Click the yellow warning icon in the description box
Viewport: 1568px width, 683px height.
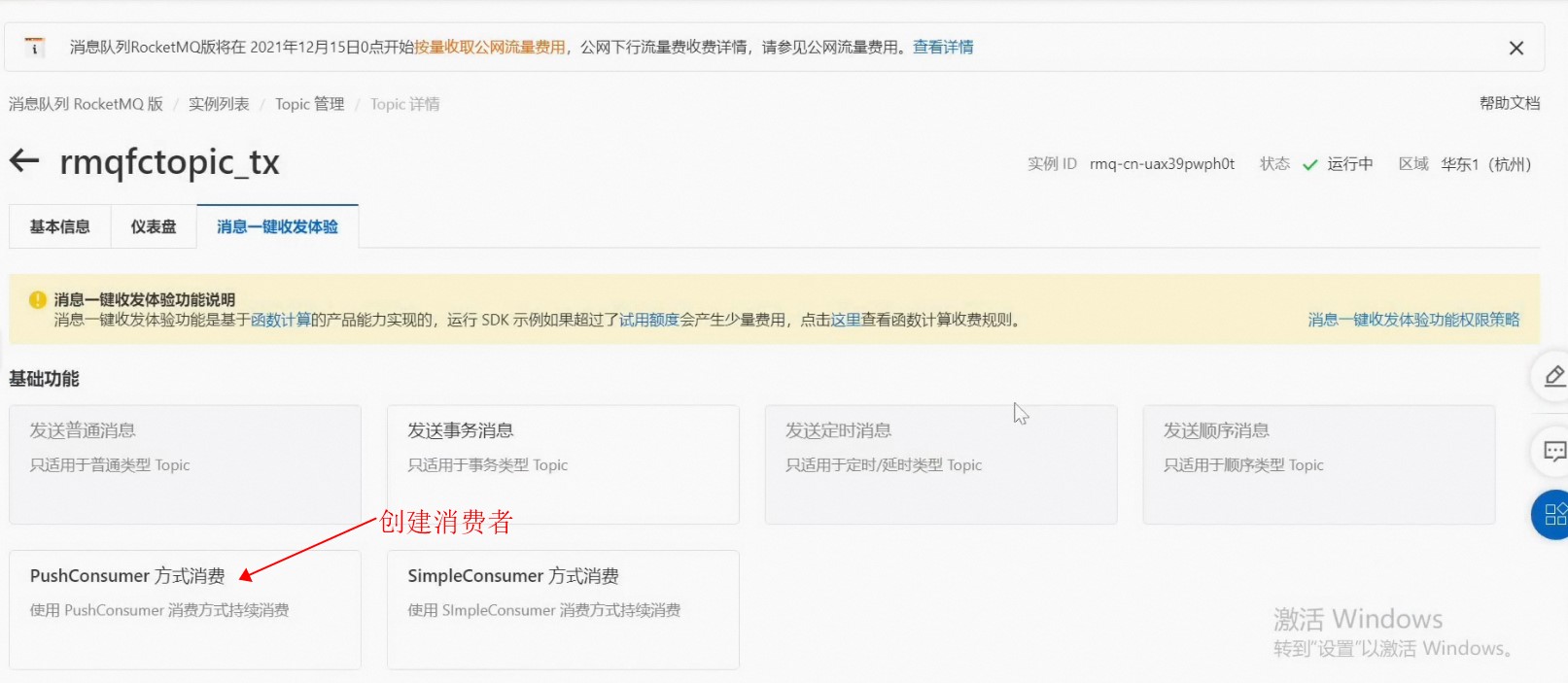[38, 299]
